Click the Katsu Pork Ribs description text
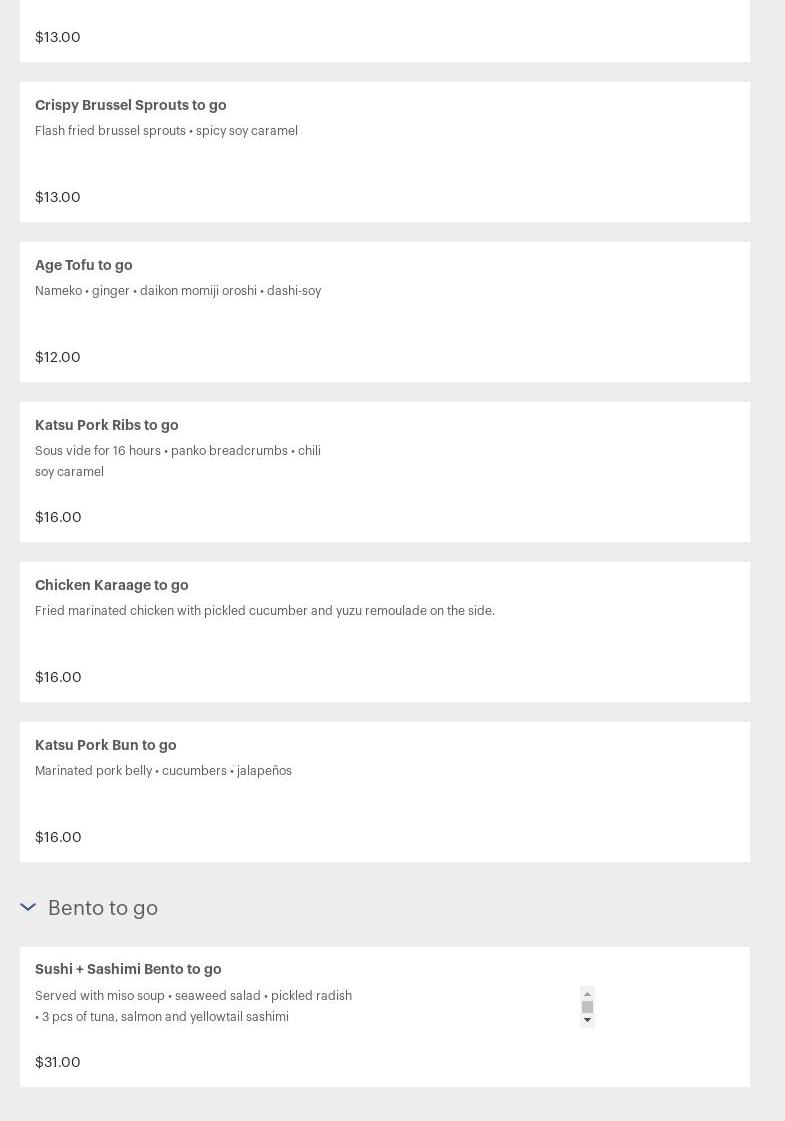This screenshot has height=1121, width=785. coord(178,461)
